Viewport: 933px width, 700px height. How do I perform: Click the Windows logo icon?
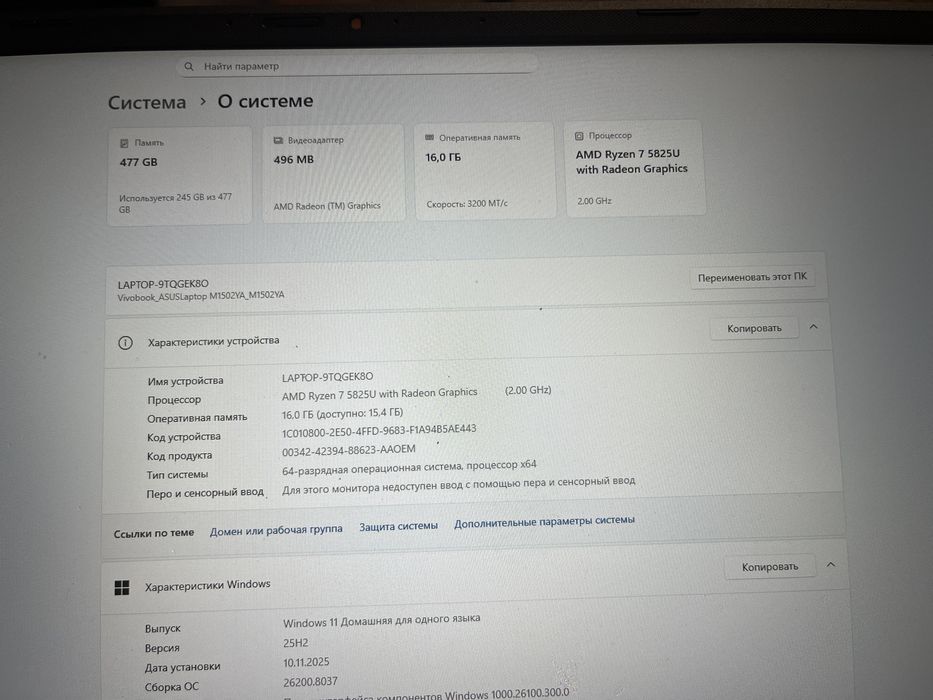point(121,588)
